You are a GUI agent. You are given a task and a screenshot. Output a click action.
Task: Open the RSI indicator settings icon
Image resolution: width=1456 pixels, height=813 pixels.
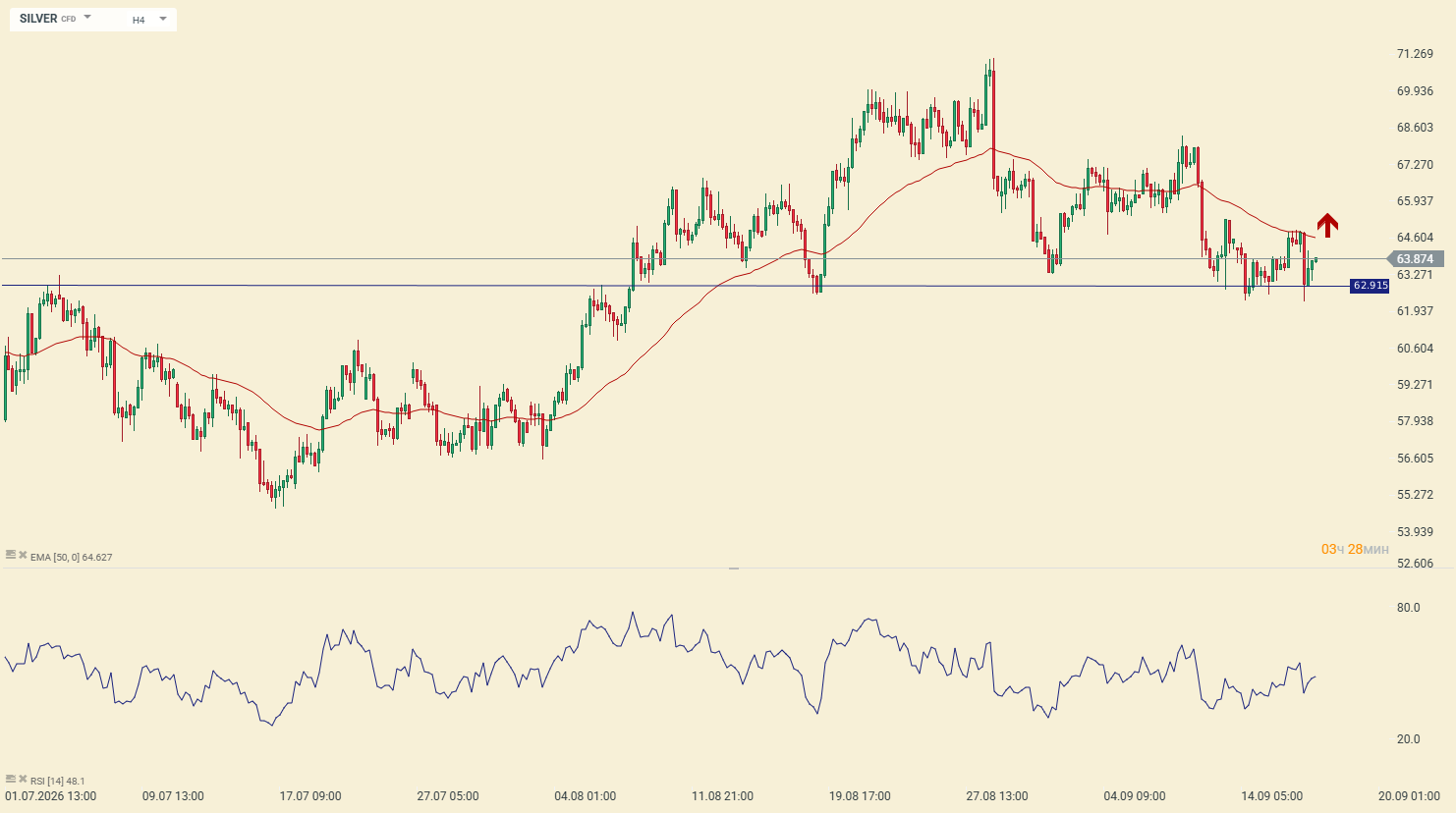(x=11, y=779)
